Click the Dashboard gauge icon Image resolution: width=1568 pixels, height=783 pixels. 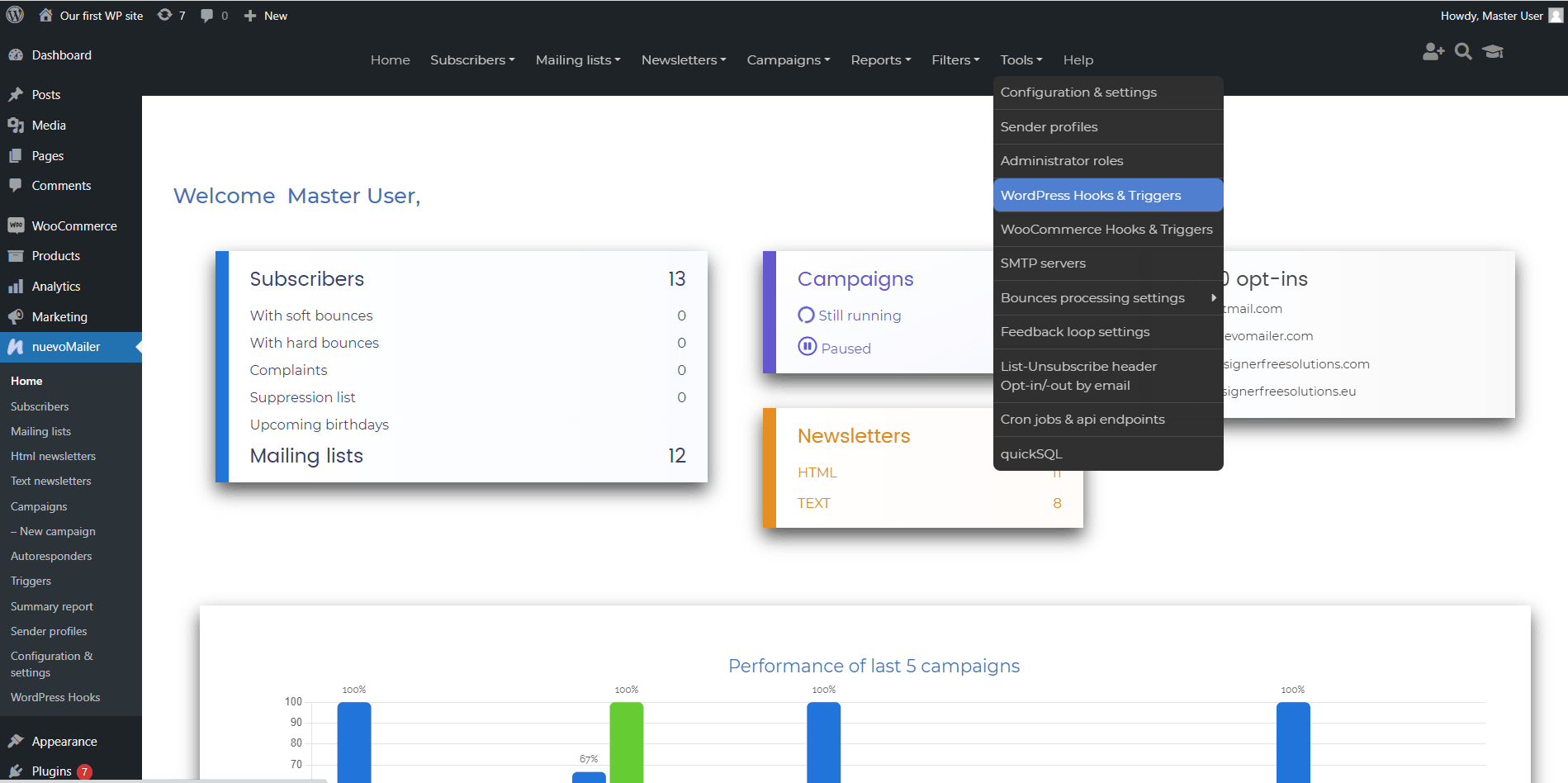click(16, 55)
